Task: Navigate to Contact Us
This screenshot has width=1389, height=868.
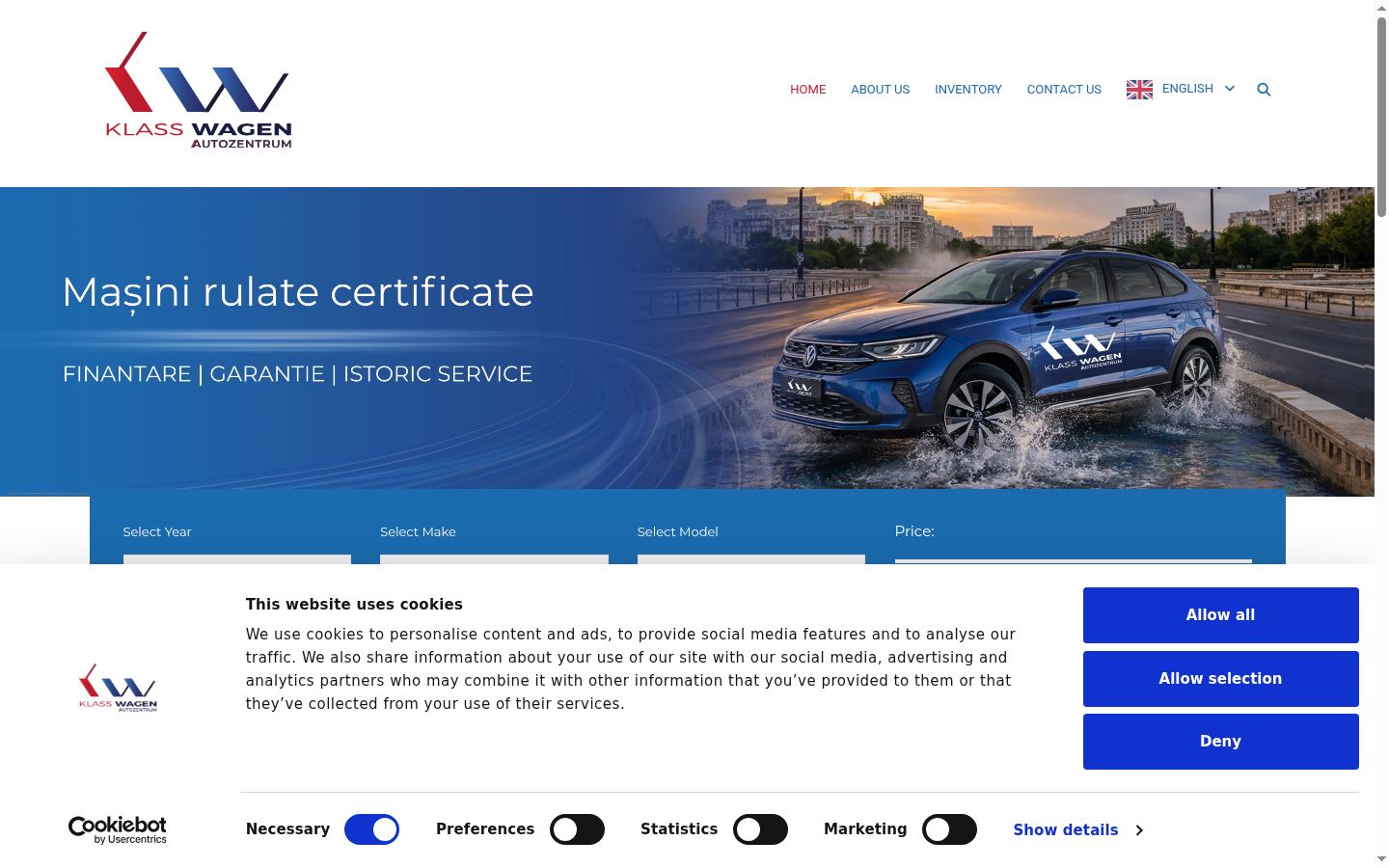Action: click(x=1064, y=90)
